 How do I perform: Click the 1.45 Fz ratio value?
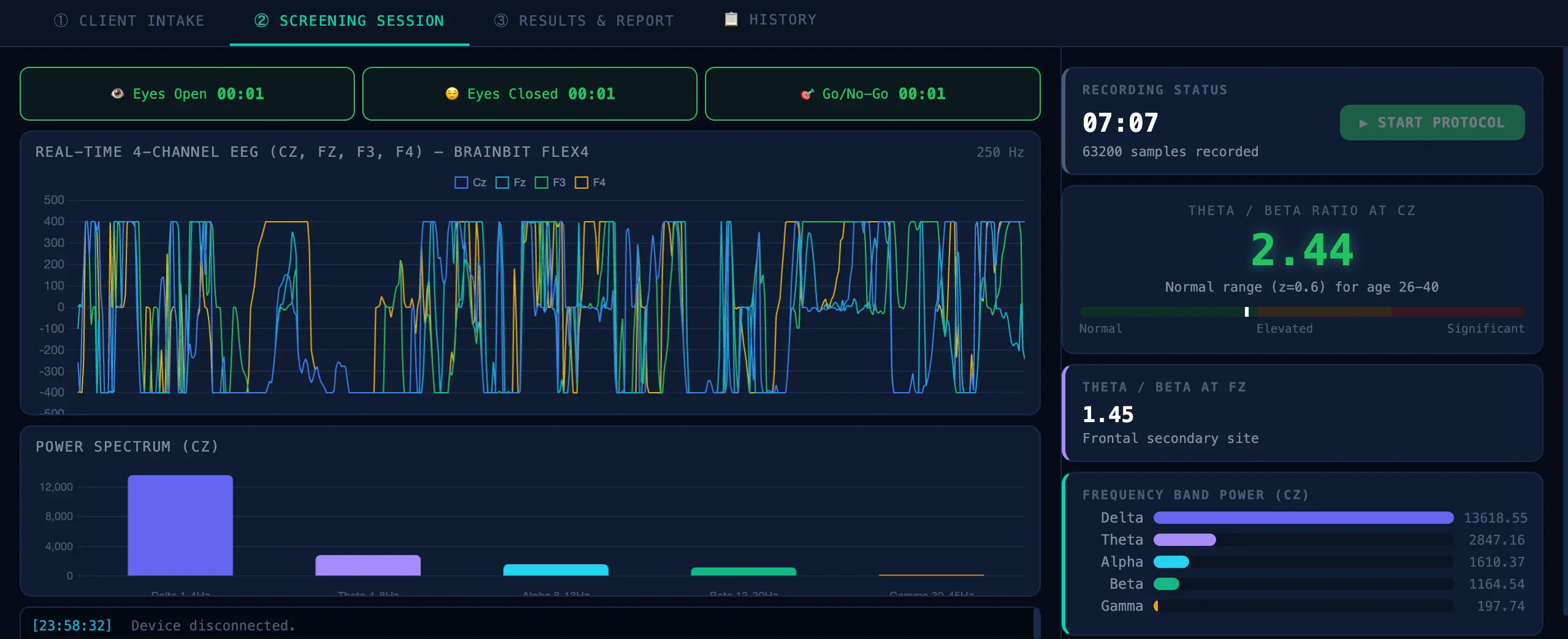tap(1108, 415)
